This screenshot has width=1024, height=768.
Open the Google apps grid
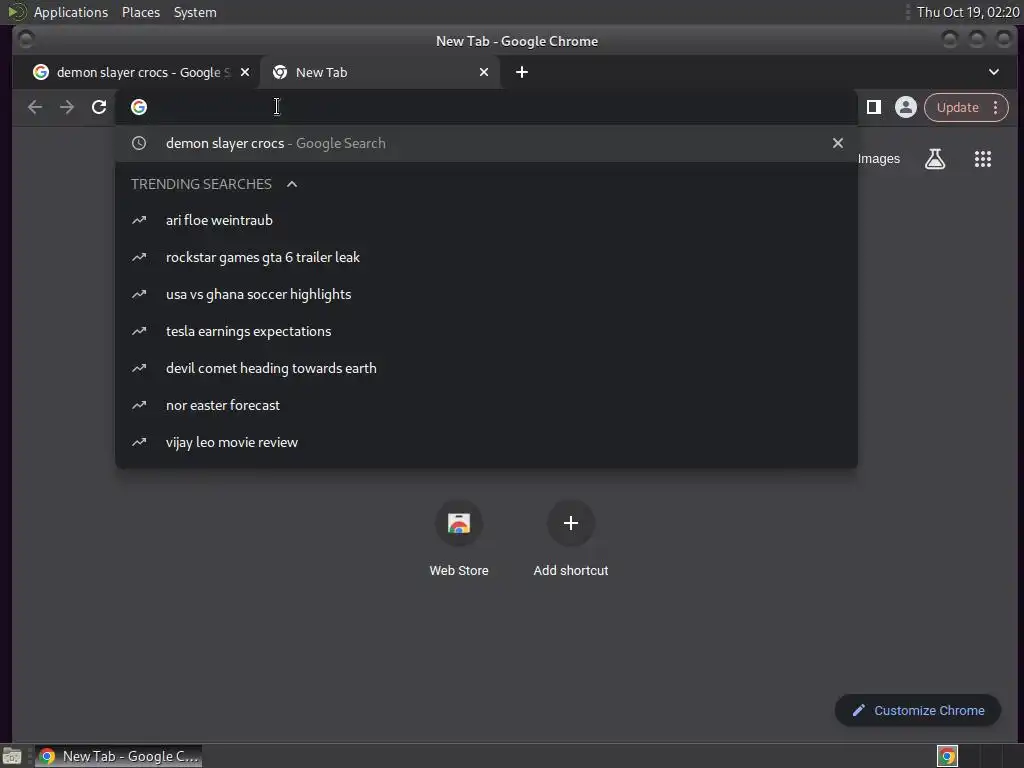pos(982,159)
